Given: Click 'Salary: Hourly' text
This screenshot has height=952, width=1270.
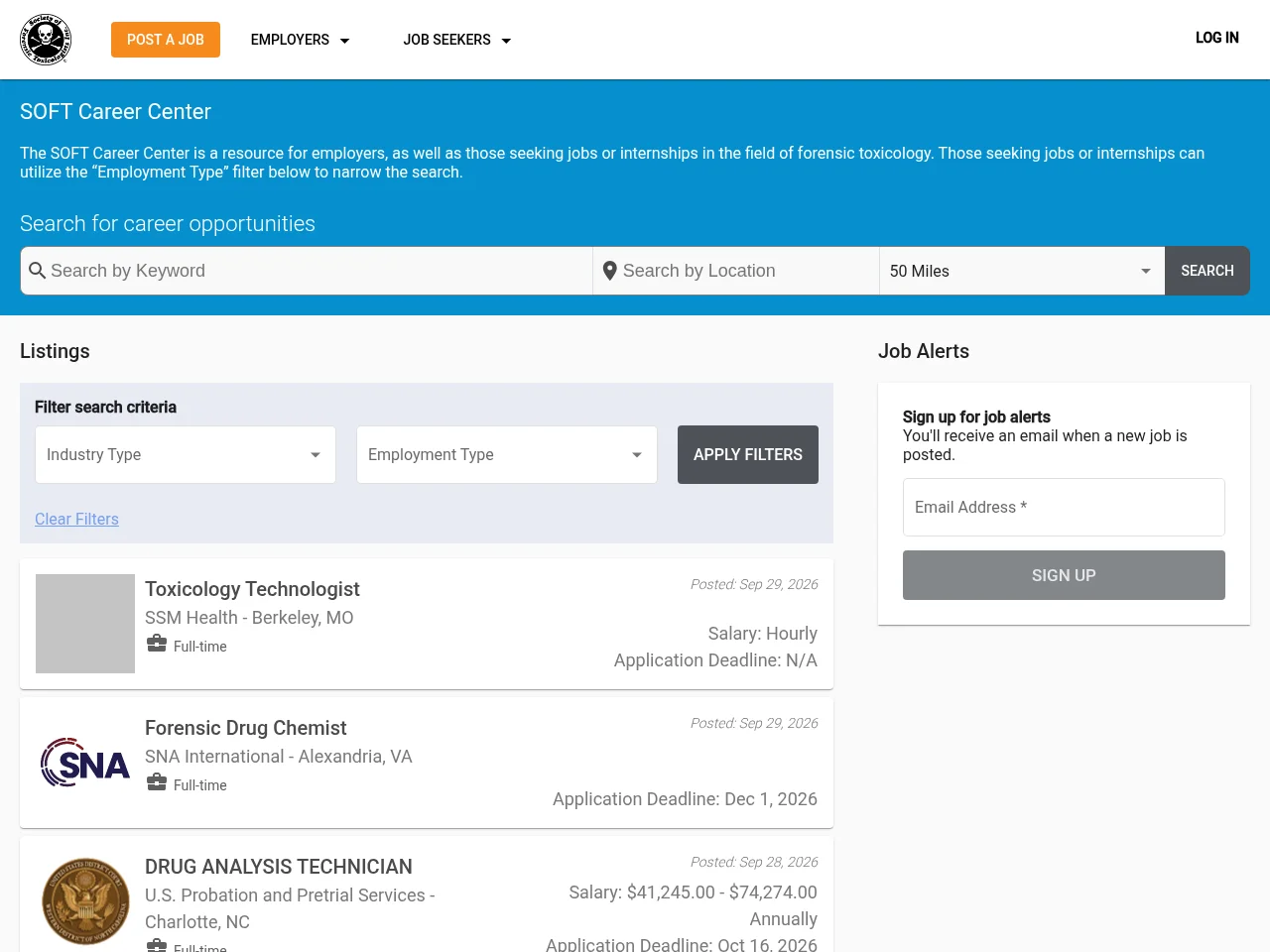Looking at the screenshot, I should (x=763, y=634).
